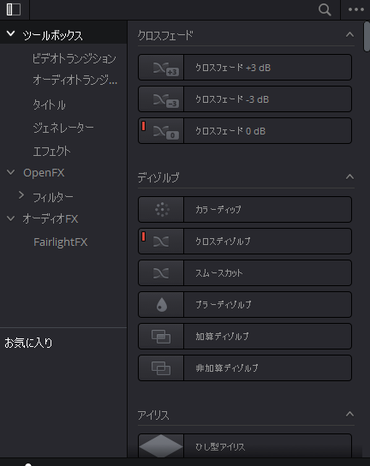This screenshot has height=466, width=370.
Task: Select the スムースカット transition
Action: [x=245, y=273]
